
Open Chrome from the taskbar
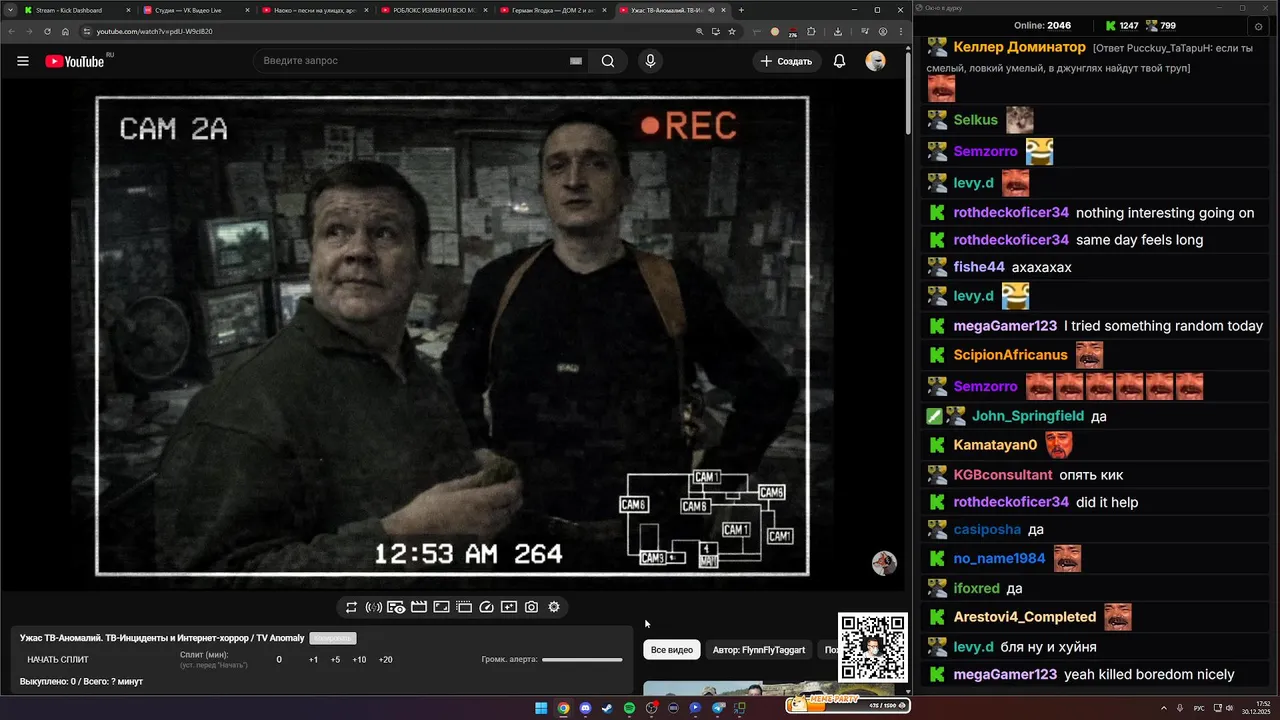[x=563, y=708]
